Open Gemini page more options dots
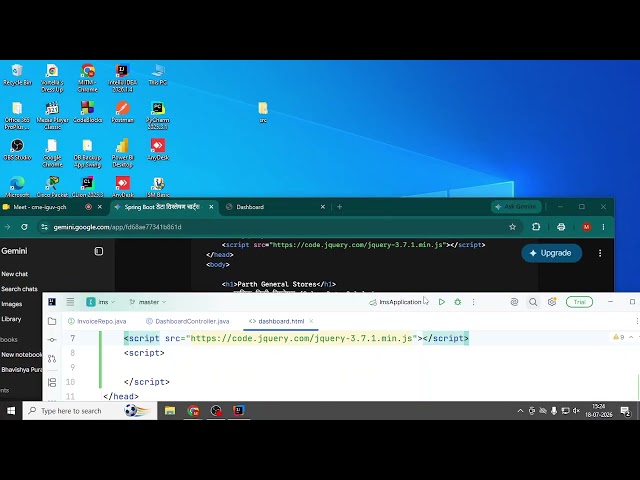 [x=600, y=253]
